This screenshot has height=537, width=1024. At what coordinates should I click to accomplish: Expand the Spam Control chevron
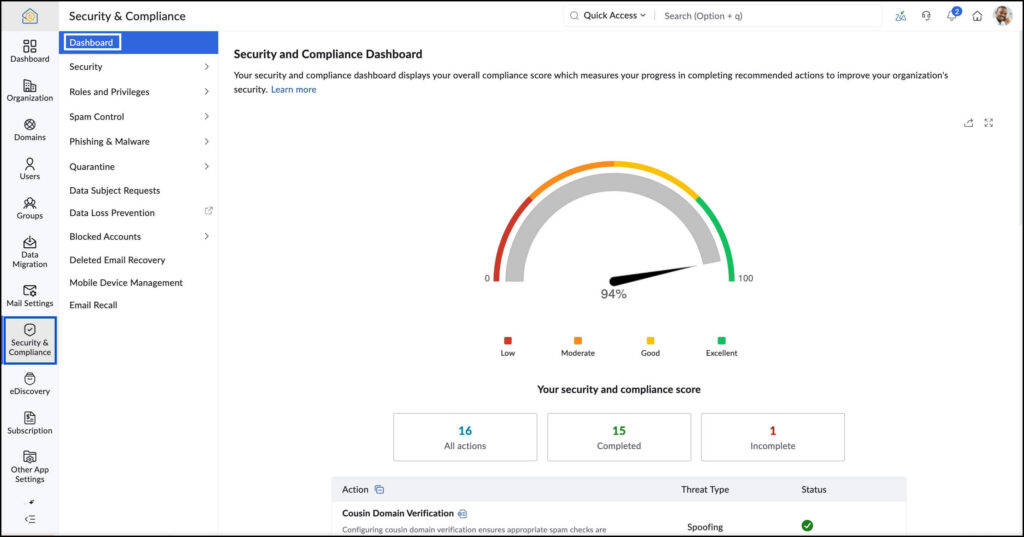(206, 116)
